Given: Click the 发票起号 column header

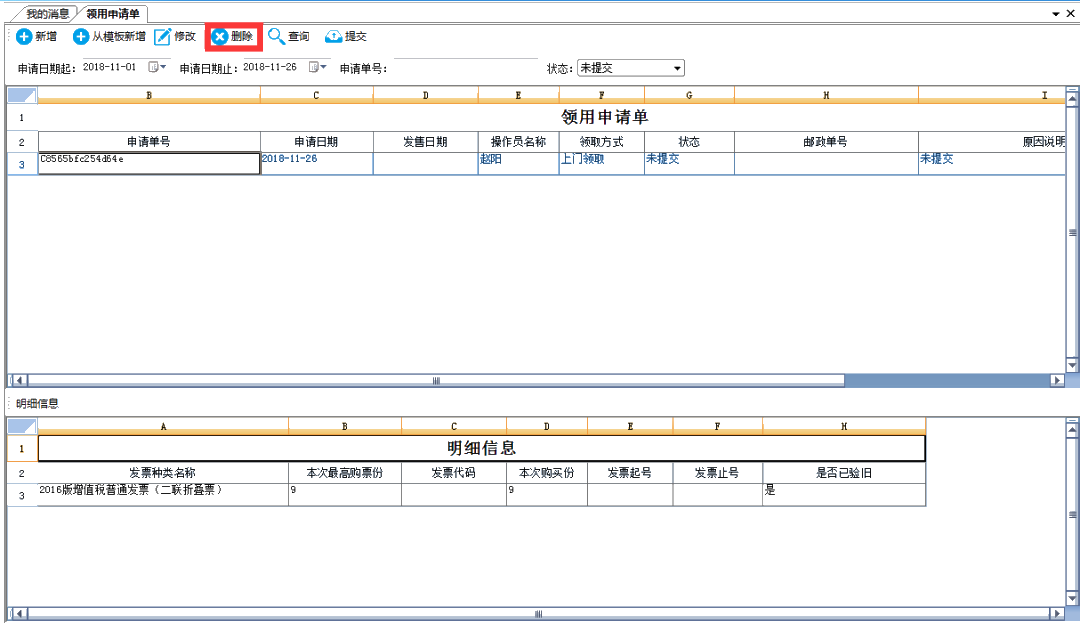Looking at the screenshot, I should 630,473.
